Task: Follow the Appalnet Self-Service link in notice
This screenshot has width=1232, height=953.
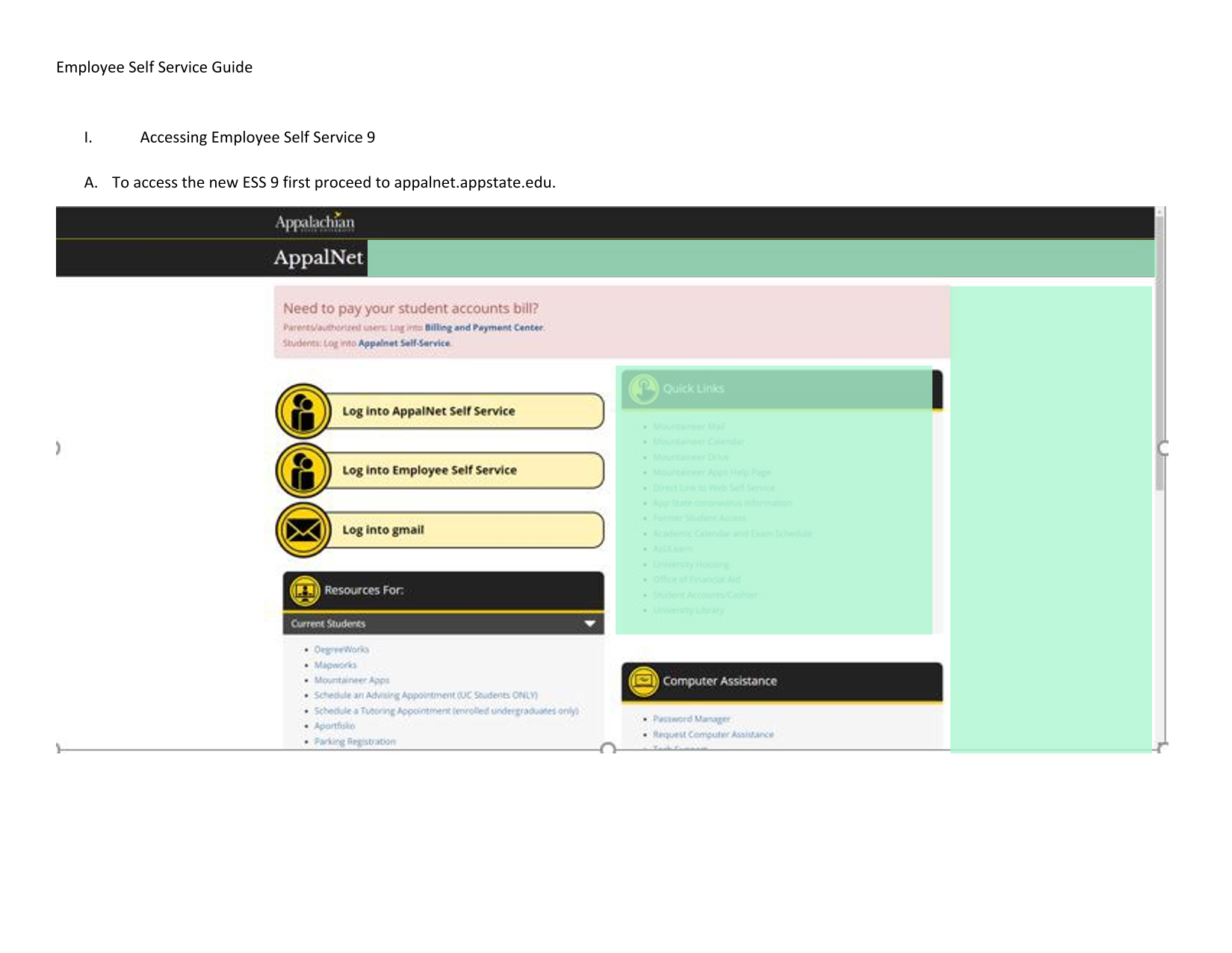Action: point(404,343)
